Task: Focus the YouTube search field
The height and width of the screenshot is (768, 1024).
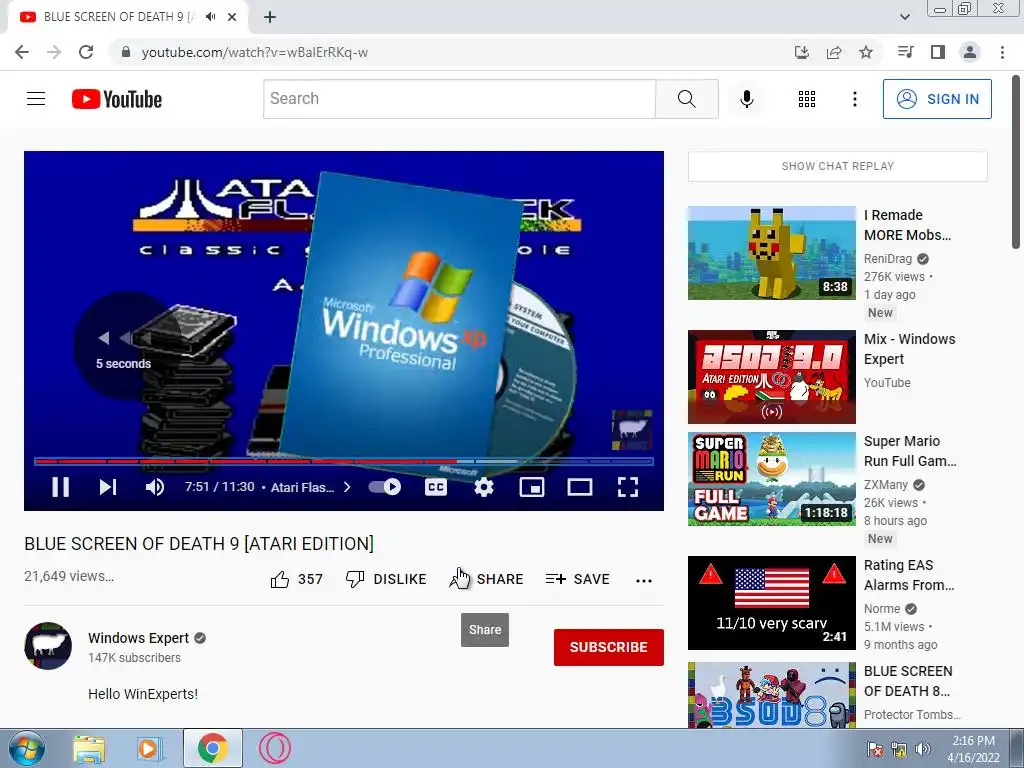Action: coord(459,99)
